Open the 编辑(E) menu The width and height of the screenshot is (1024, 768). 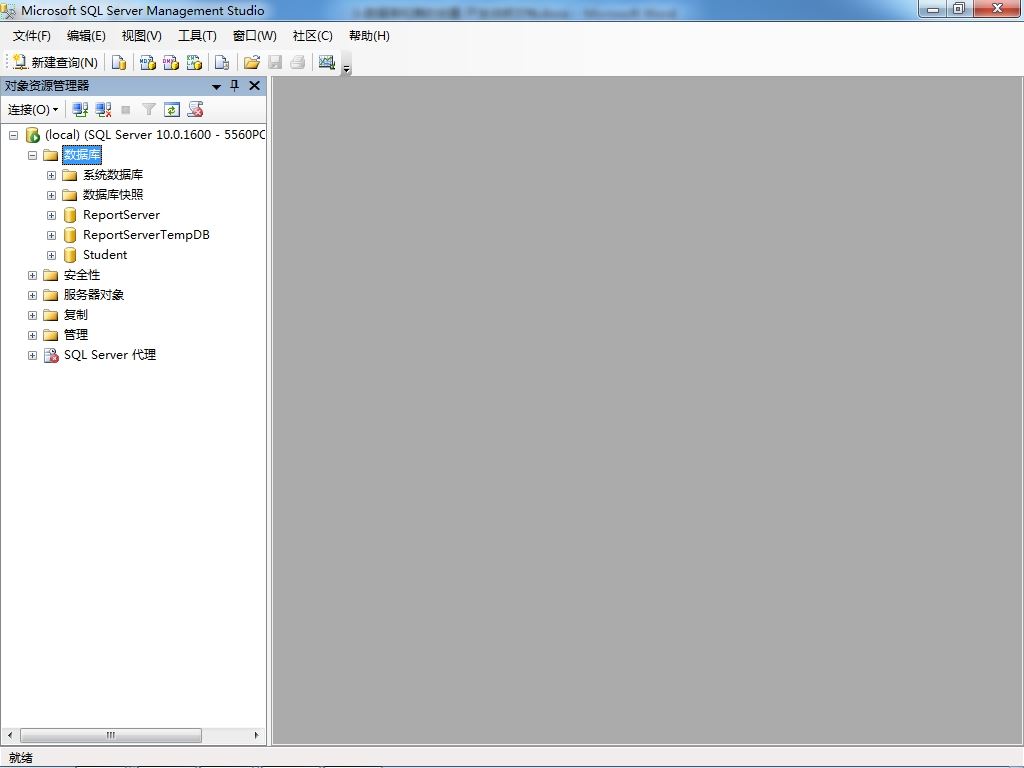pyautogui.click(x=86, y=36)
